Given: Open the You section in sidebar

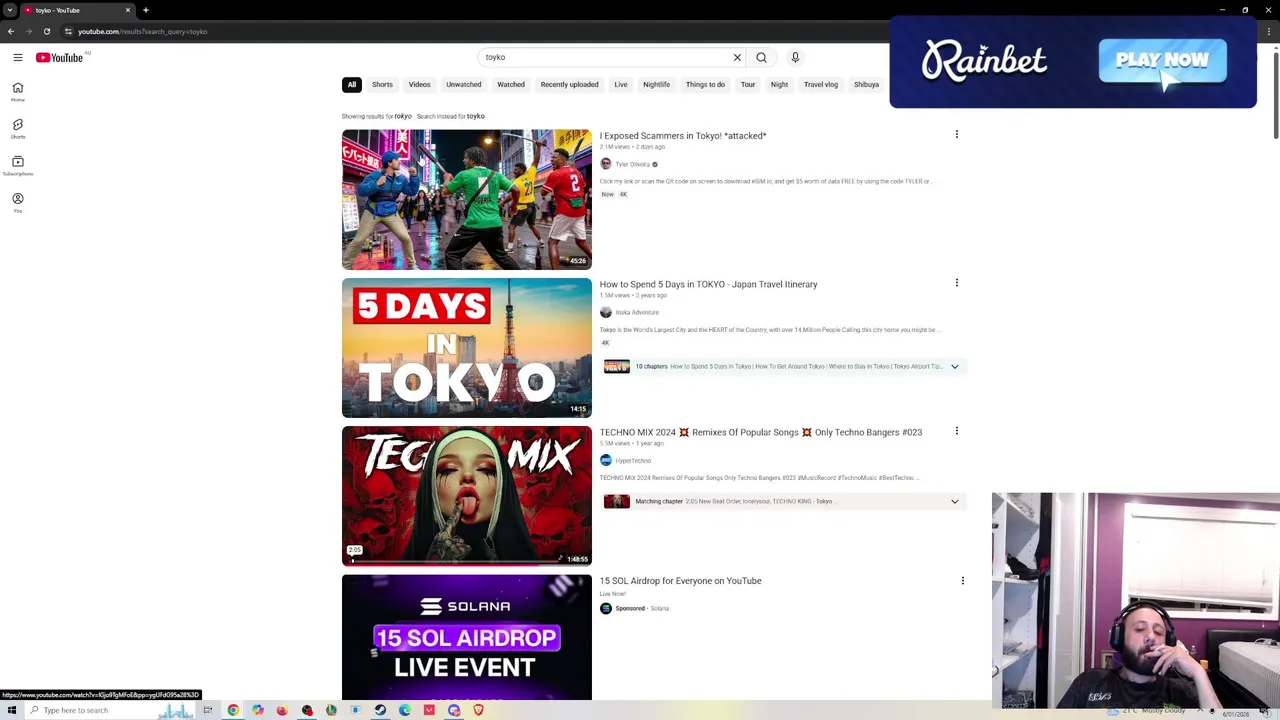Looking at the screenshot, I should point(17,203).
